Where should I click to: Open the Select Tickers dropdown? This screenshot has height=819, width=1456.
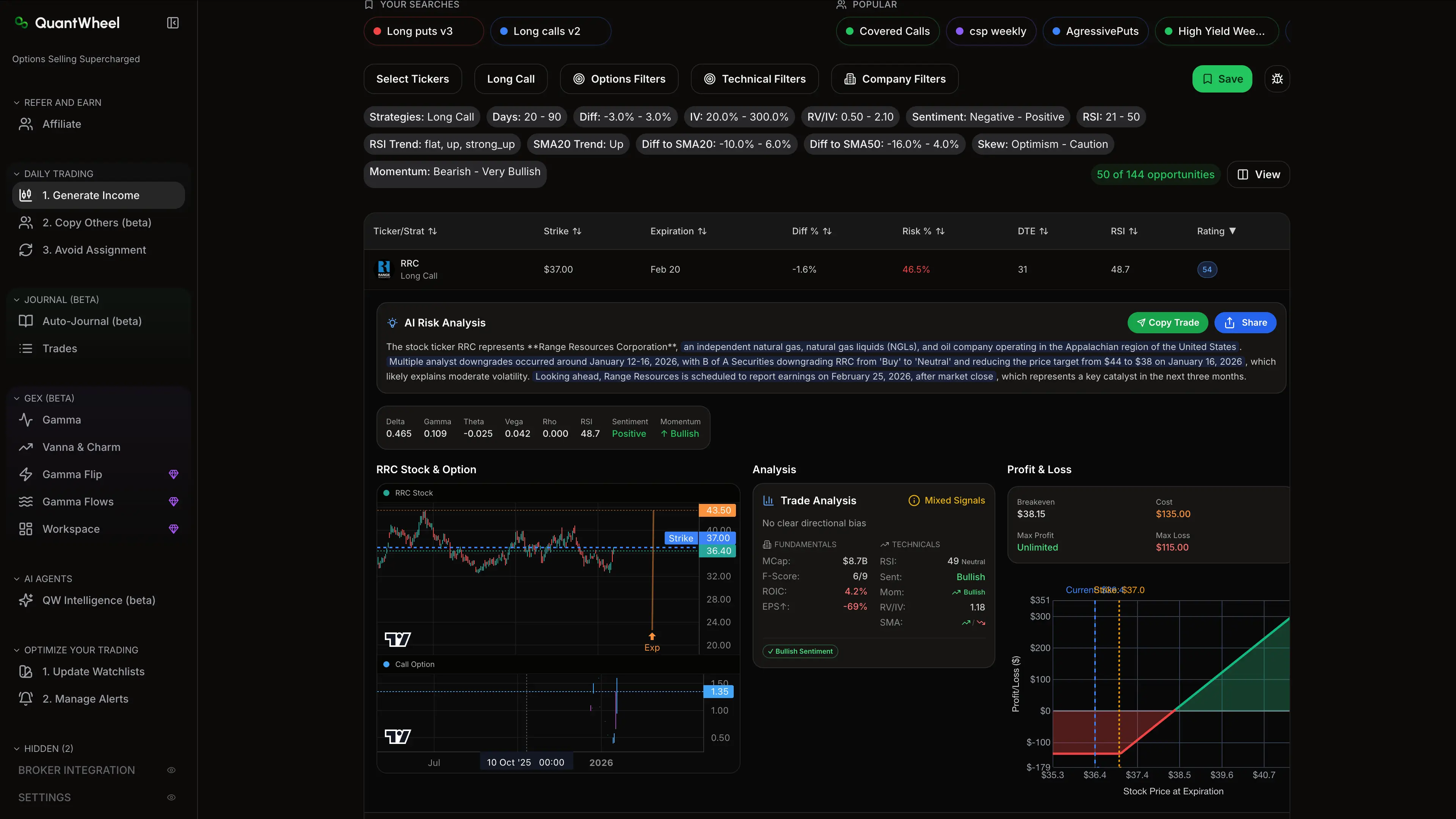tap(413, 78)
